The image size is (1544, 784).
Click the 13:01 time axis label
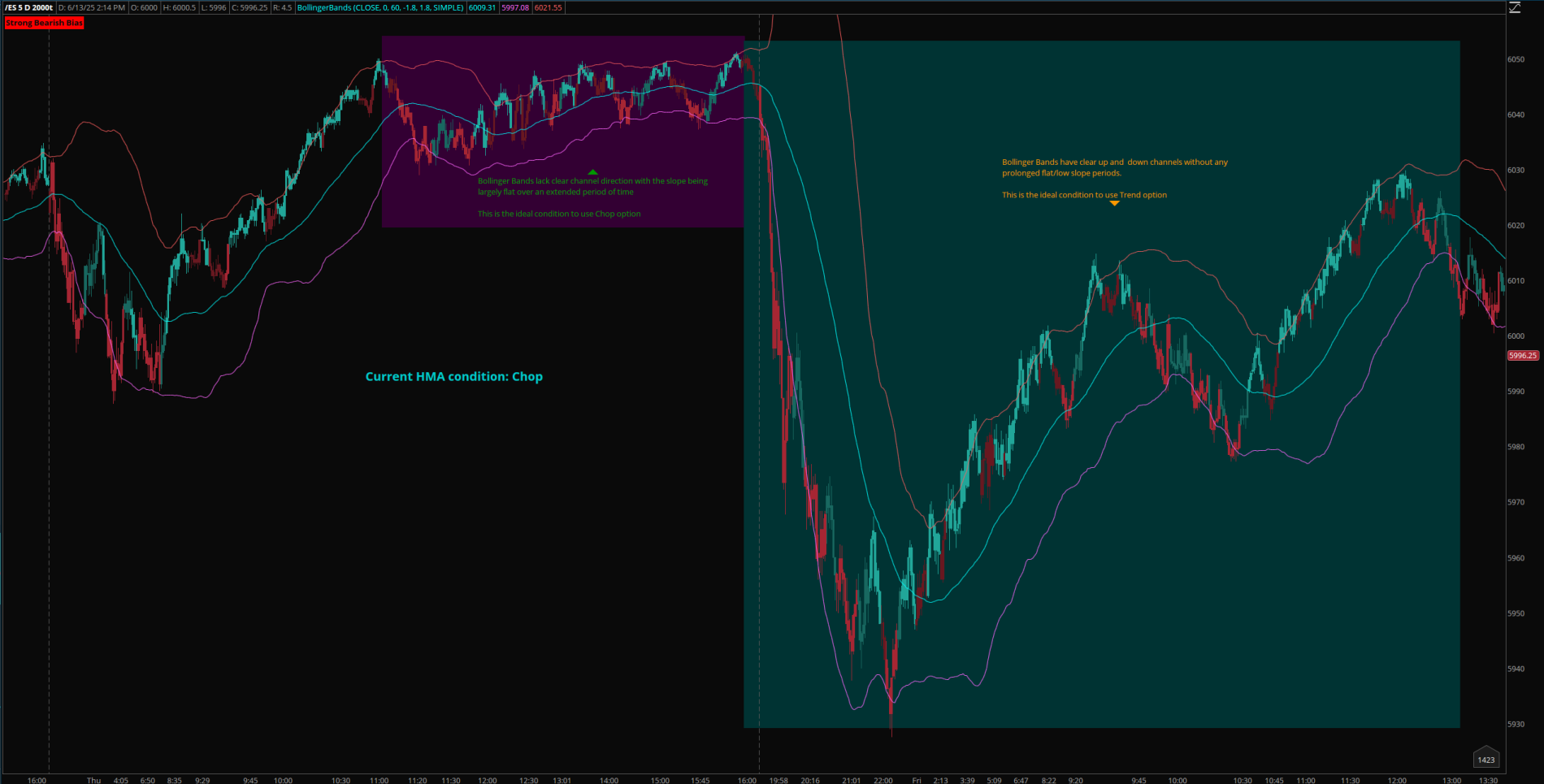click(x=562, y=780)
